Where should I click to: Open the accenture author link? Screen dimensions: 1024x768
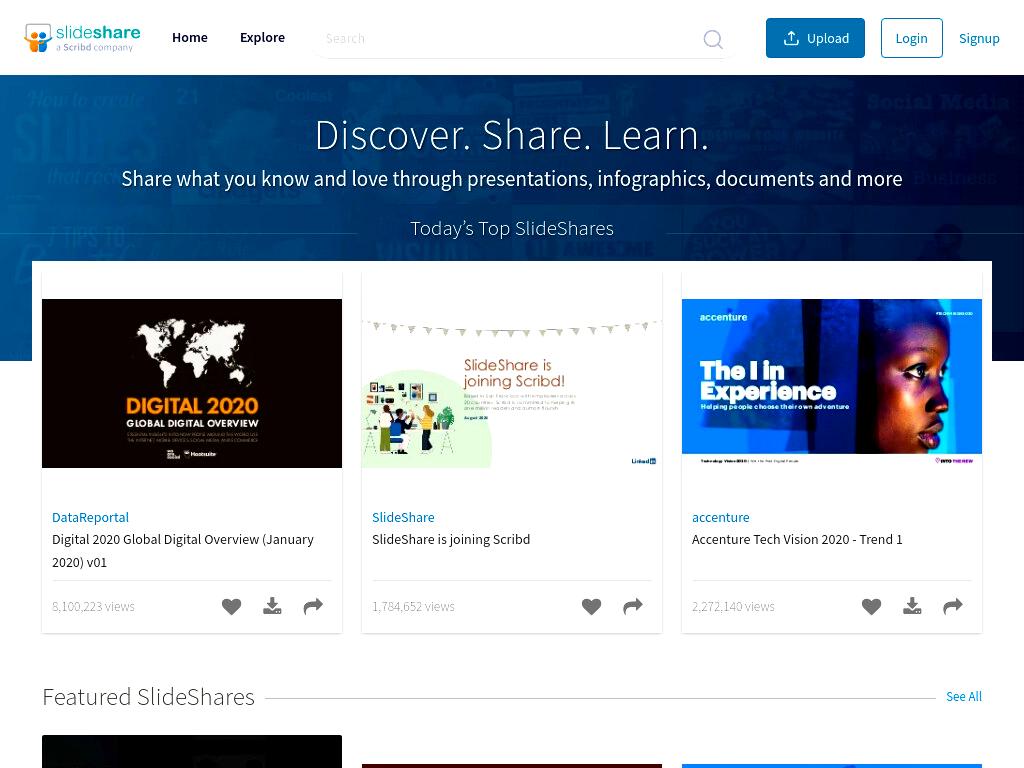click(x=720, y=517)
